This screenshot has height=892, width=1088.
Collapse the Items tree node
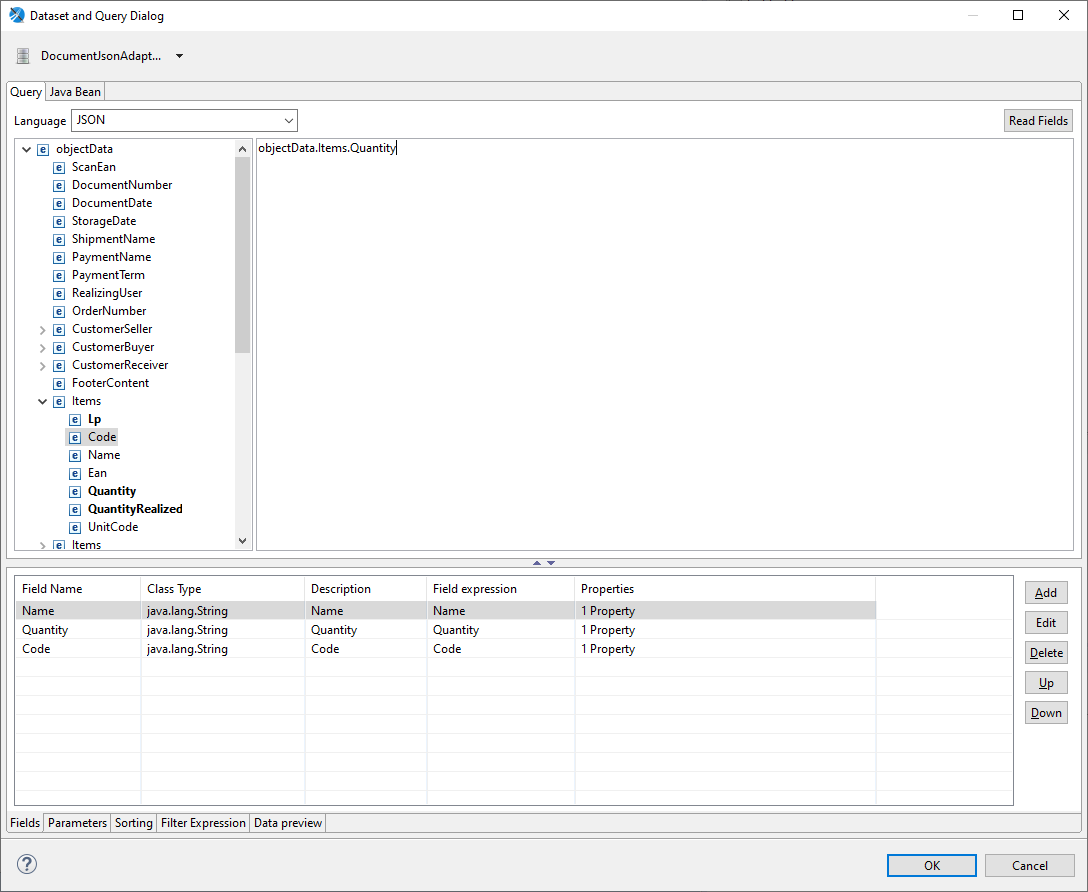pyautogui.click(x=42, y=401)
